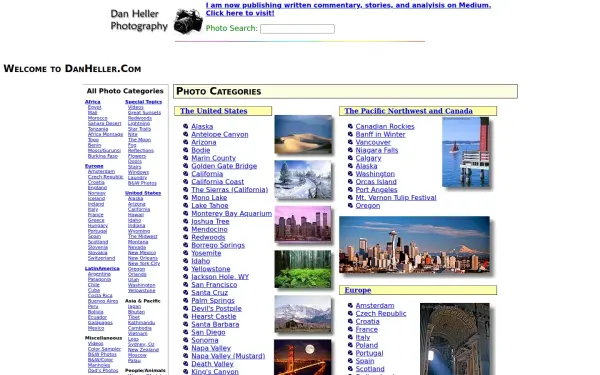Open Monterey Bay Aquarium photos
This screenshot has height=375, width=600.
coord(232,214)
